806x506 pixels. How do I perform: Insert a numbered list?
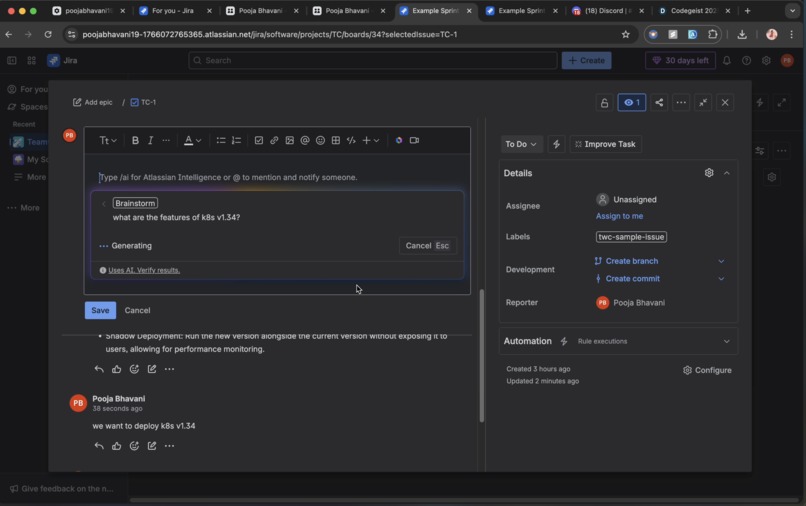(236, 140)
